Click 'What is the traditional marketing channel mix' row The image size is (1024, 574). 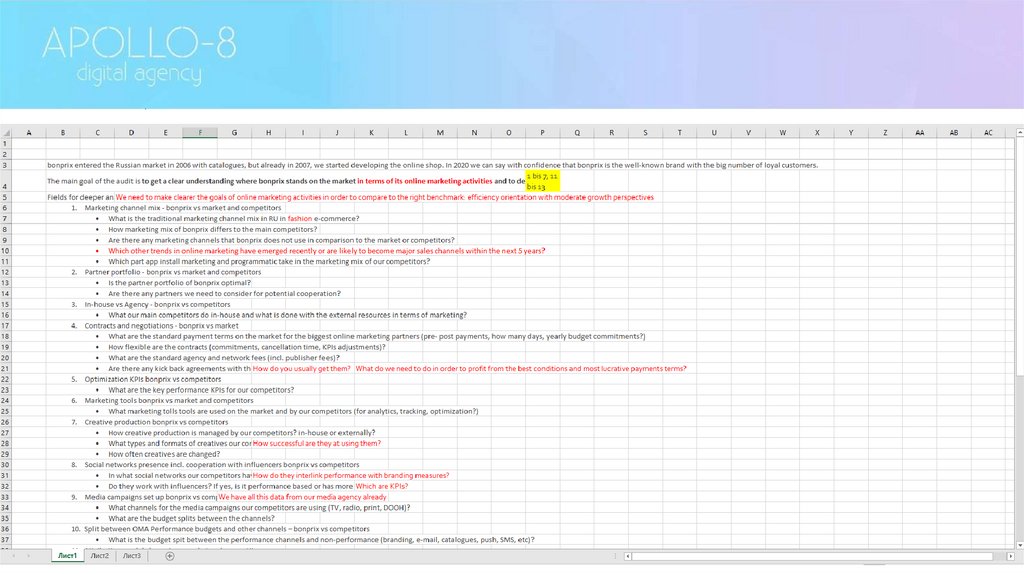click(234, 219)
